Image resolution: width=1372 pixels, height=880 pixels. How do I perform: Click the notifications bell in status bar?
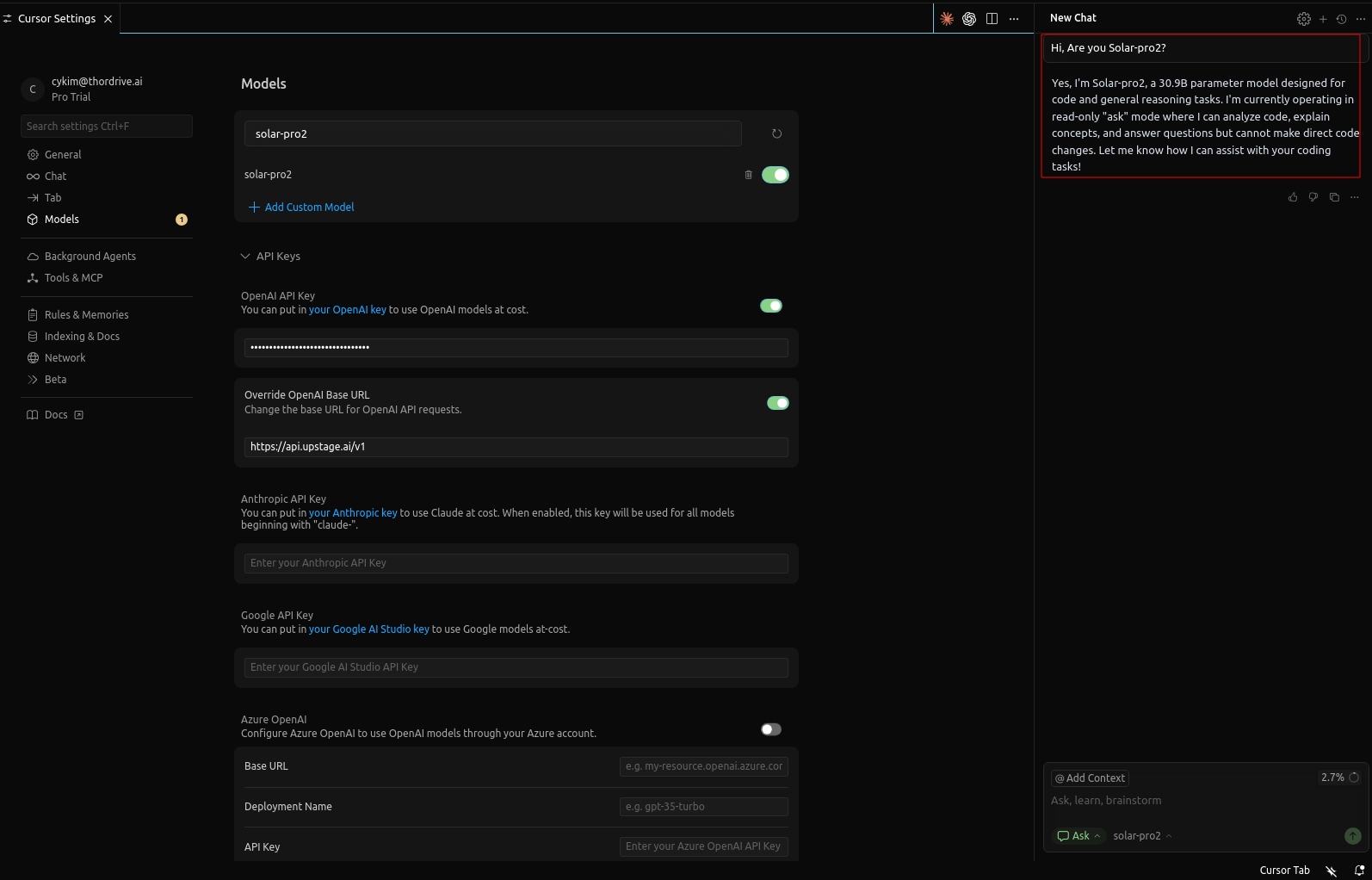1359,871
